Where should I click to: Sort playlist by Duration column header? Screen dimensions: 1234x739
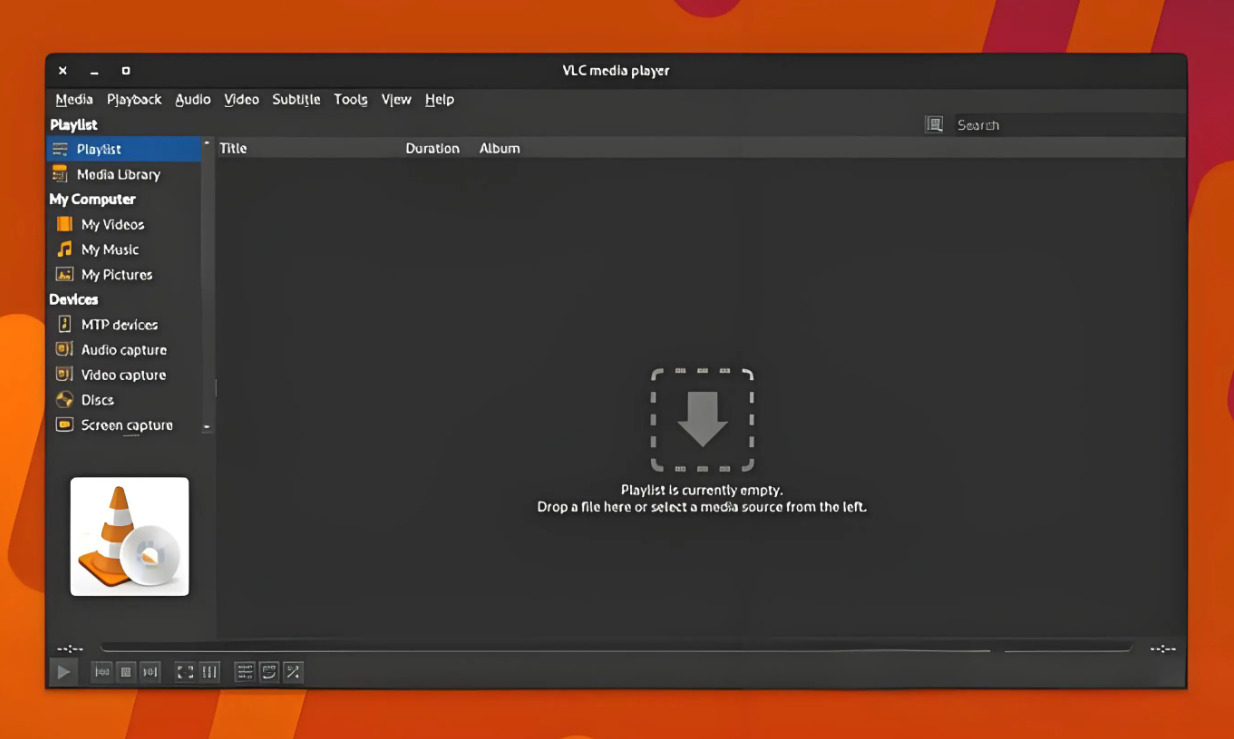click(x=432, y=148)
